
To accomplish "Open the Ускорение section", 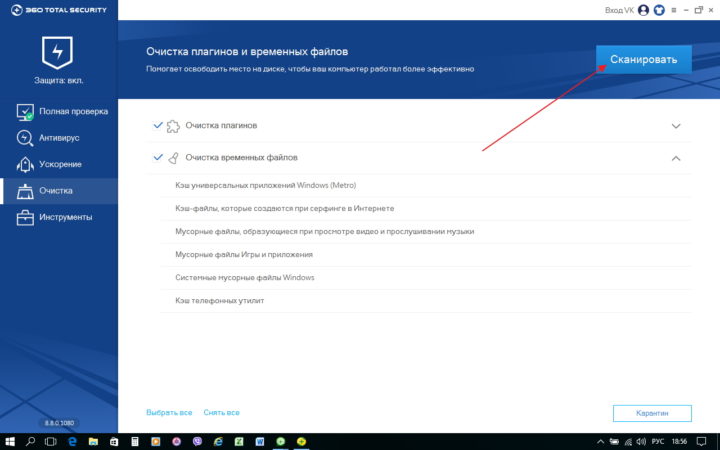I will [59, 164].
